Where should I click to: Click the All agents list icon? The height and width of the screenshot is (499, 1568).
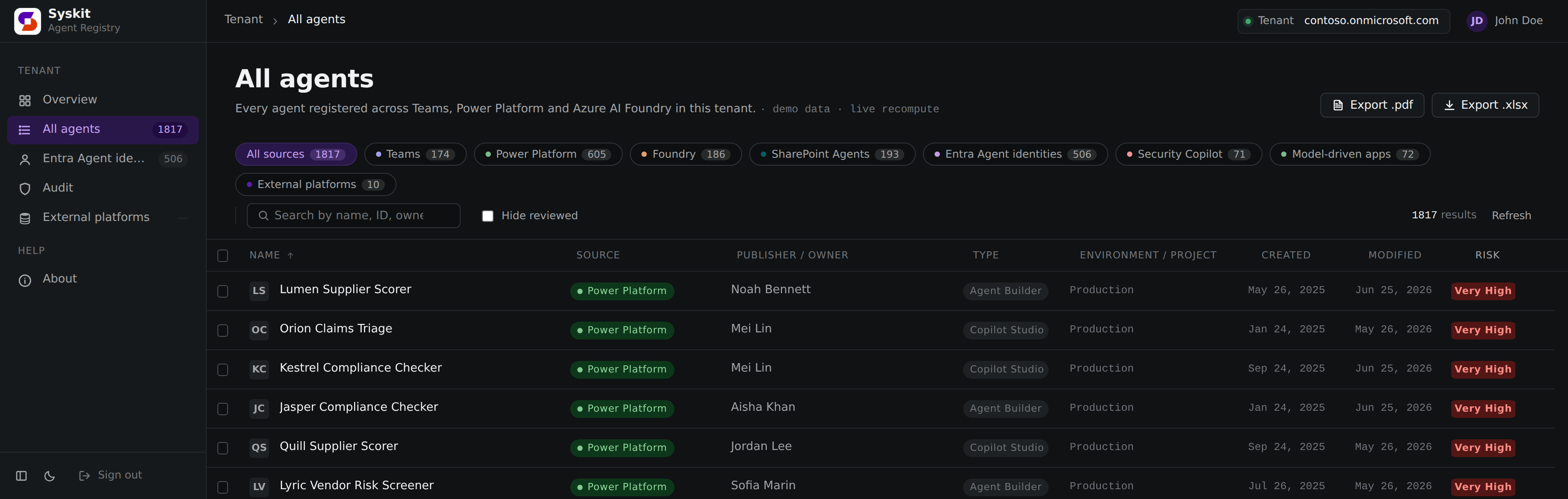pyautogui.click(x=25, y=130)
